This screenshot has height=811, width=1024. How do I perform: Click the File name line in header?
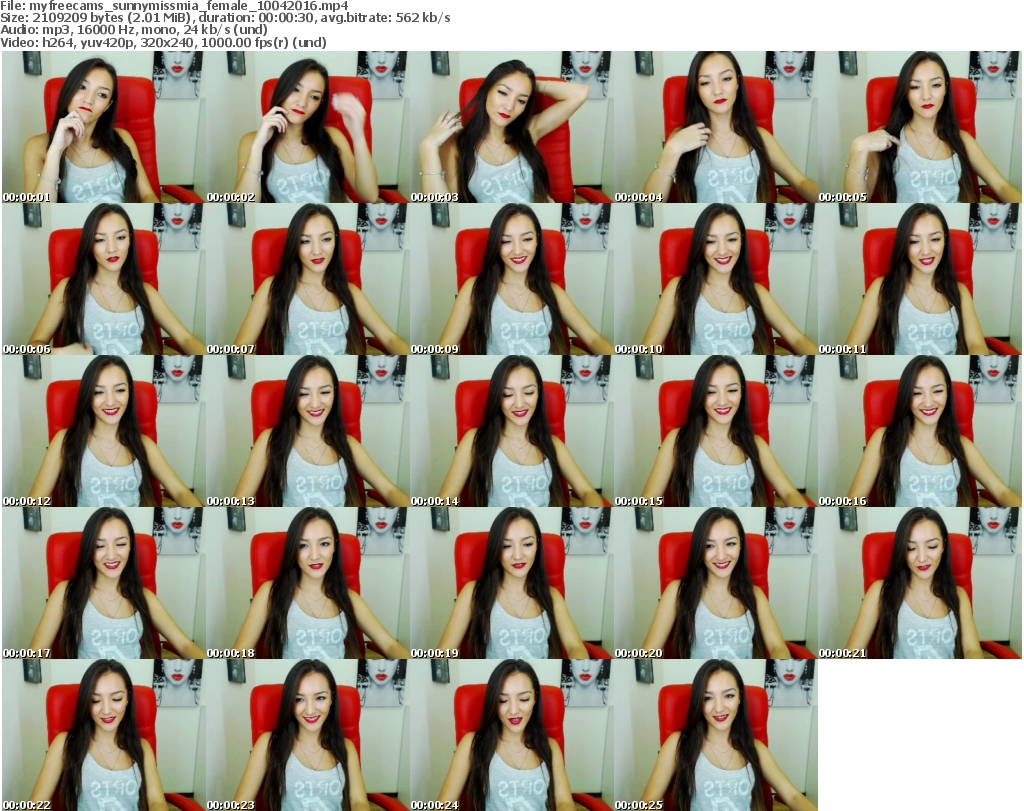pos(174,6)
